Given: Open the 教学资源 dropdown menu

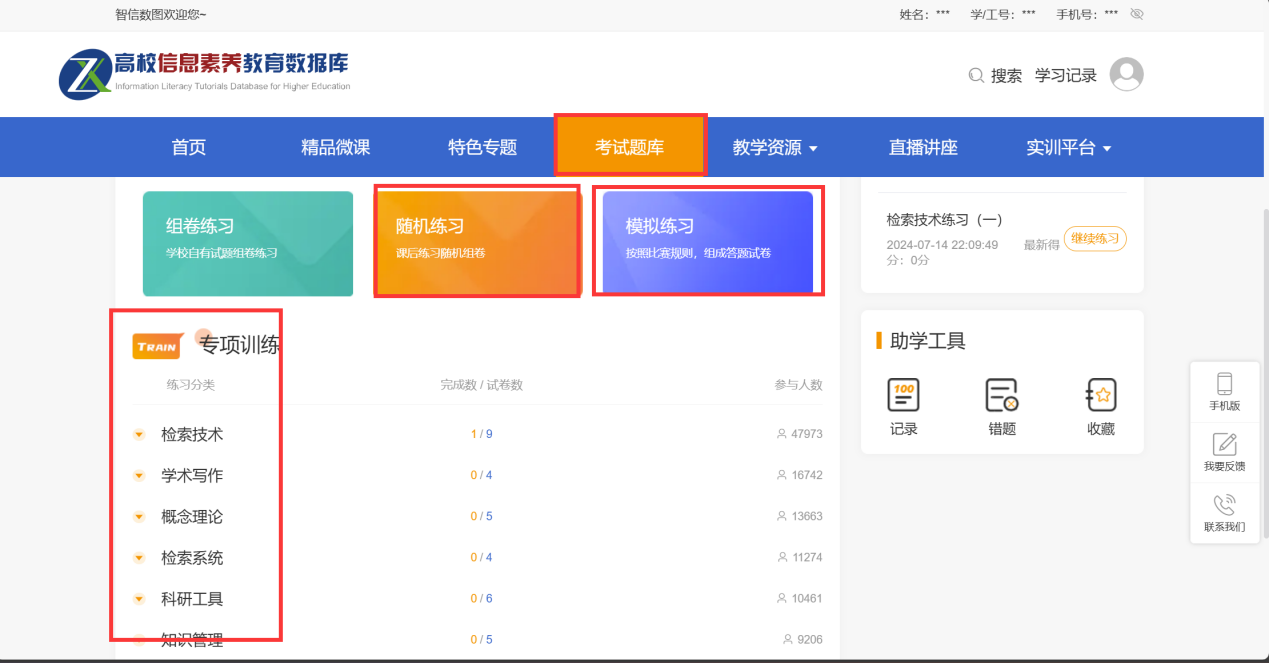Looking at the screenshot, I should [x=775, y=148].
